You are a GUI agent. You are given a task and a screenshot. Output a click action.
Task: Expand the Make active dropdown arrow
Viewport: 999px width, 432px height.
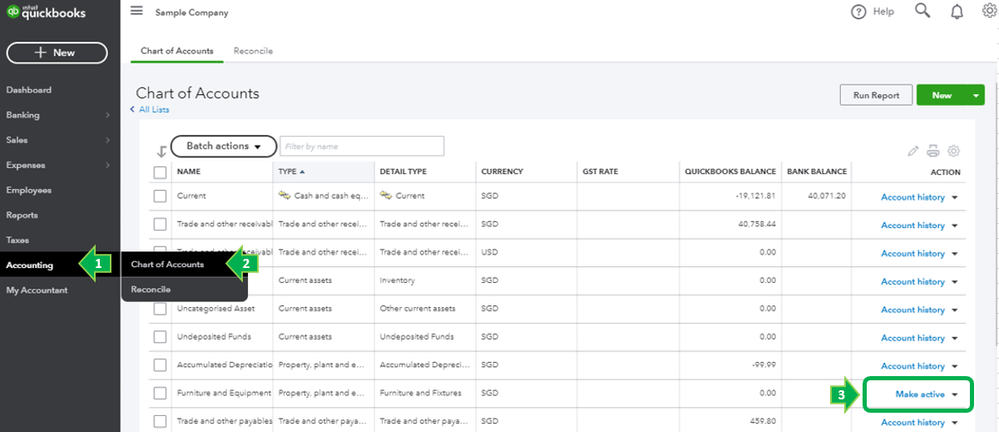pyautogui.click(x=955, y=395)
